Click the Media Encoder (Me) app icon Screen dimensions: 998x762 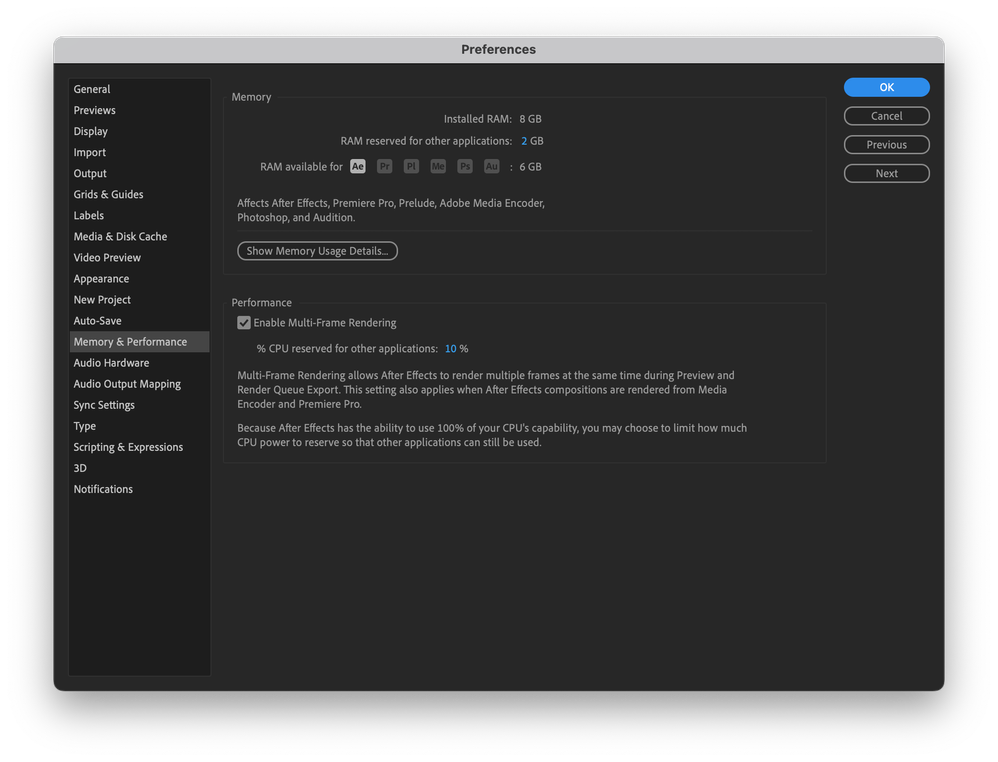click(x=438, y=167)
